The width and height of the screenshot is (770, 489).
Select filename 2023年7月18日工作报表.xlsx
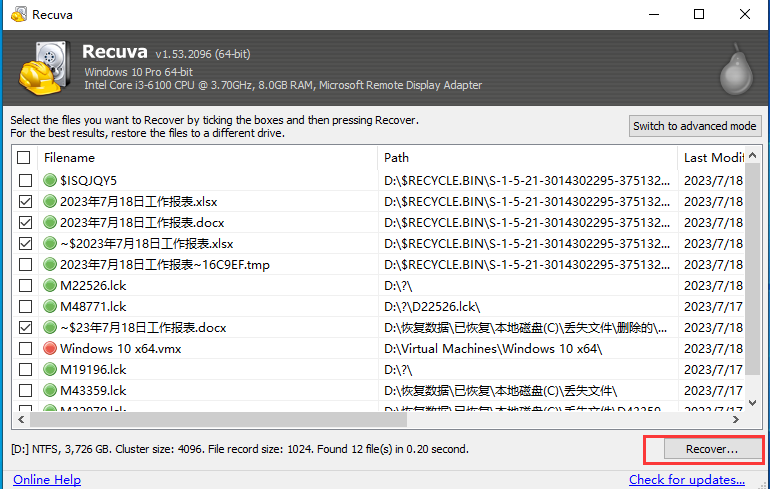(x=138, y=202)
